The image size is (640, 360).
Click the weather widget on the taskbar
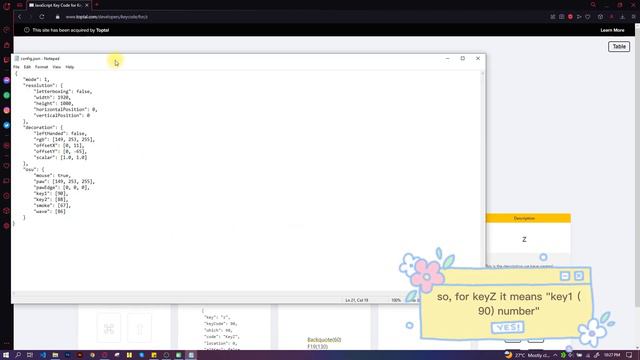(527, 355)
